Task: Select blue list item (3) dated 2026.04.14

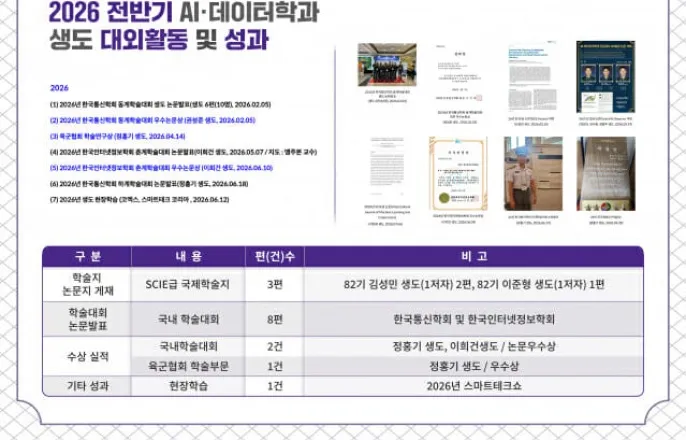Action: (117, 136)
